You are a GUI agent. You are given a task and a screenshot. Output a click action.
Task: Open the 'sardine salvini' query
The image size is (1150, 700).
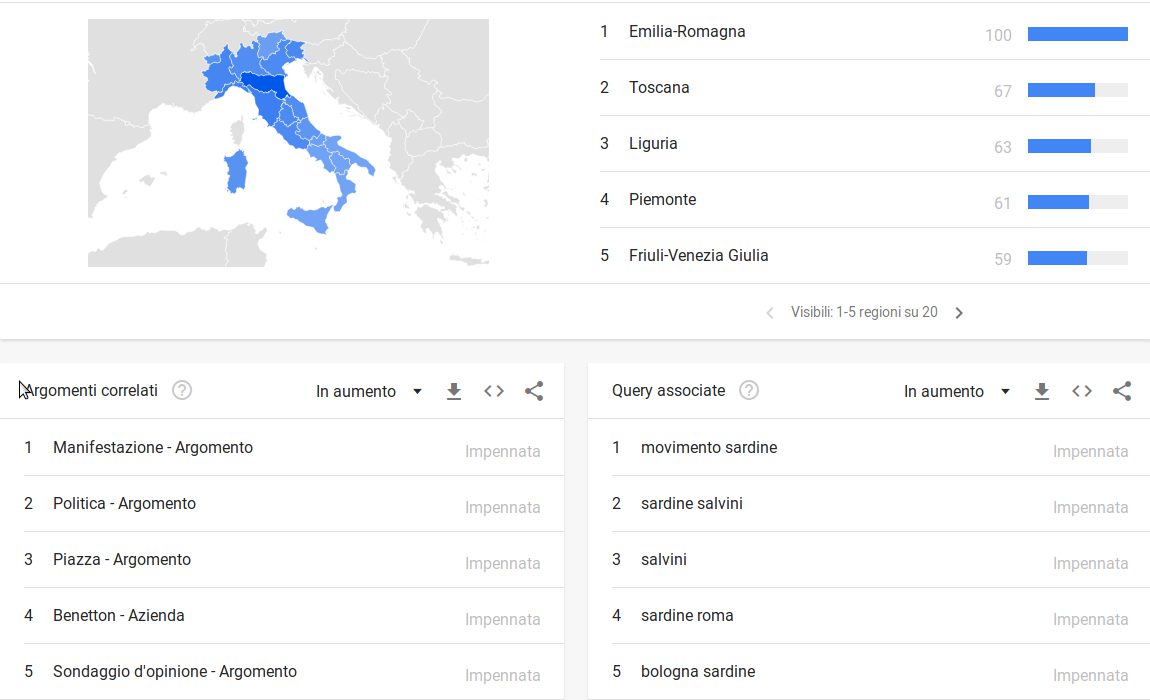pos(692,504)
